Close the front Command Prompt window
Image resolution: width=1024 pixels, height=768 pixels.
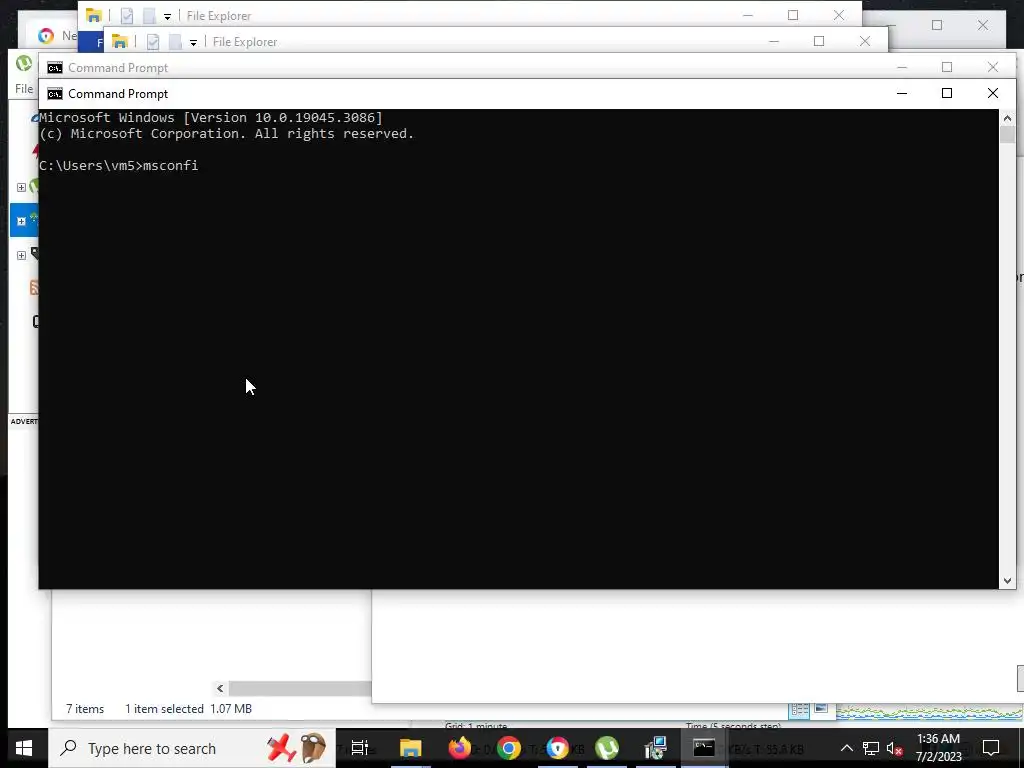pos(993,94)
